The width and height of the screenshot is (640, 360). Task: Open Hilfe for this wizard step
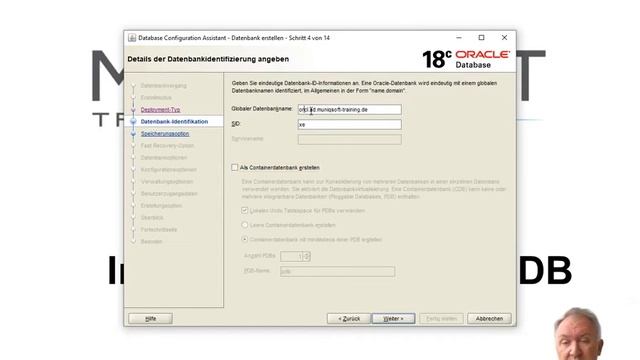tap(151, 318)
